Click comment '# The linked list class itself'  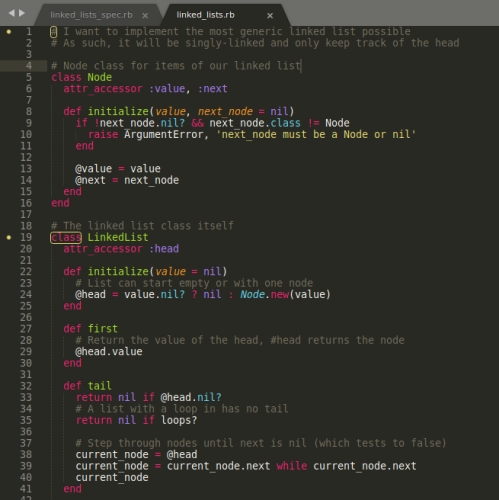coord(142,226)
